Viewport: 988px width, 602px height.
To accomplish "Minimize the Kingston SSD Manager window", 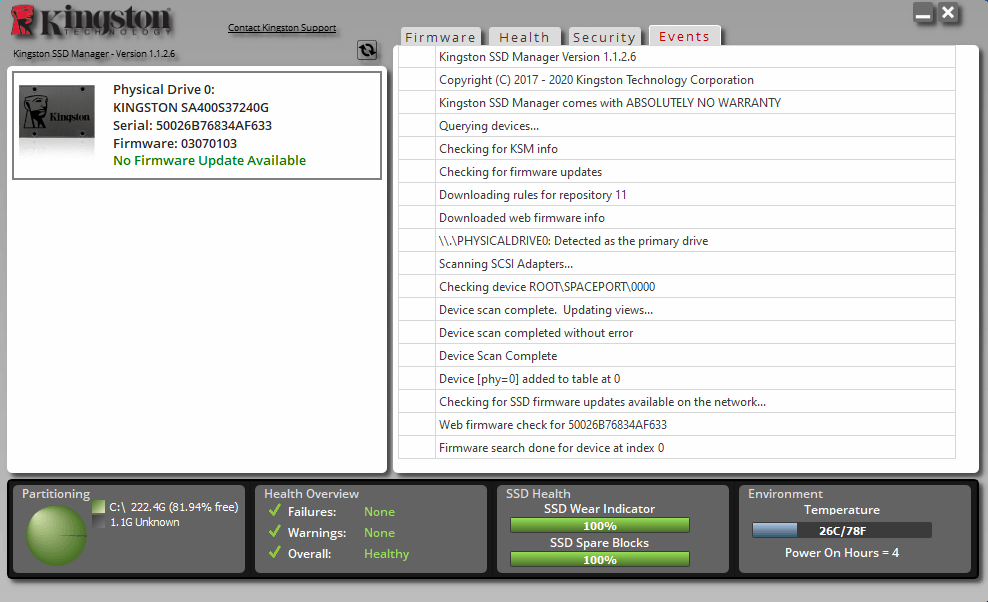I will (924, 13).
